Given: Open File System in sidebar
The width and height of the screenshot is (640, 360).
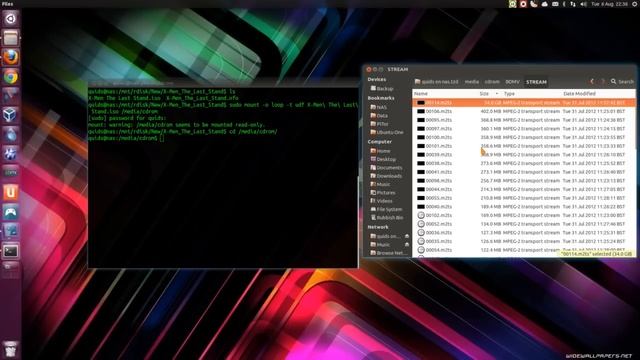Looking at the screenshot, I should click(386, 209).
